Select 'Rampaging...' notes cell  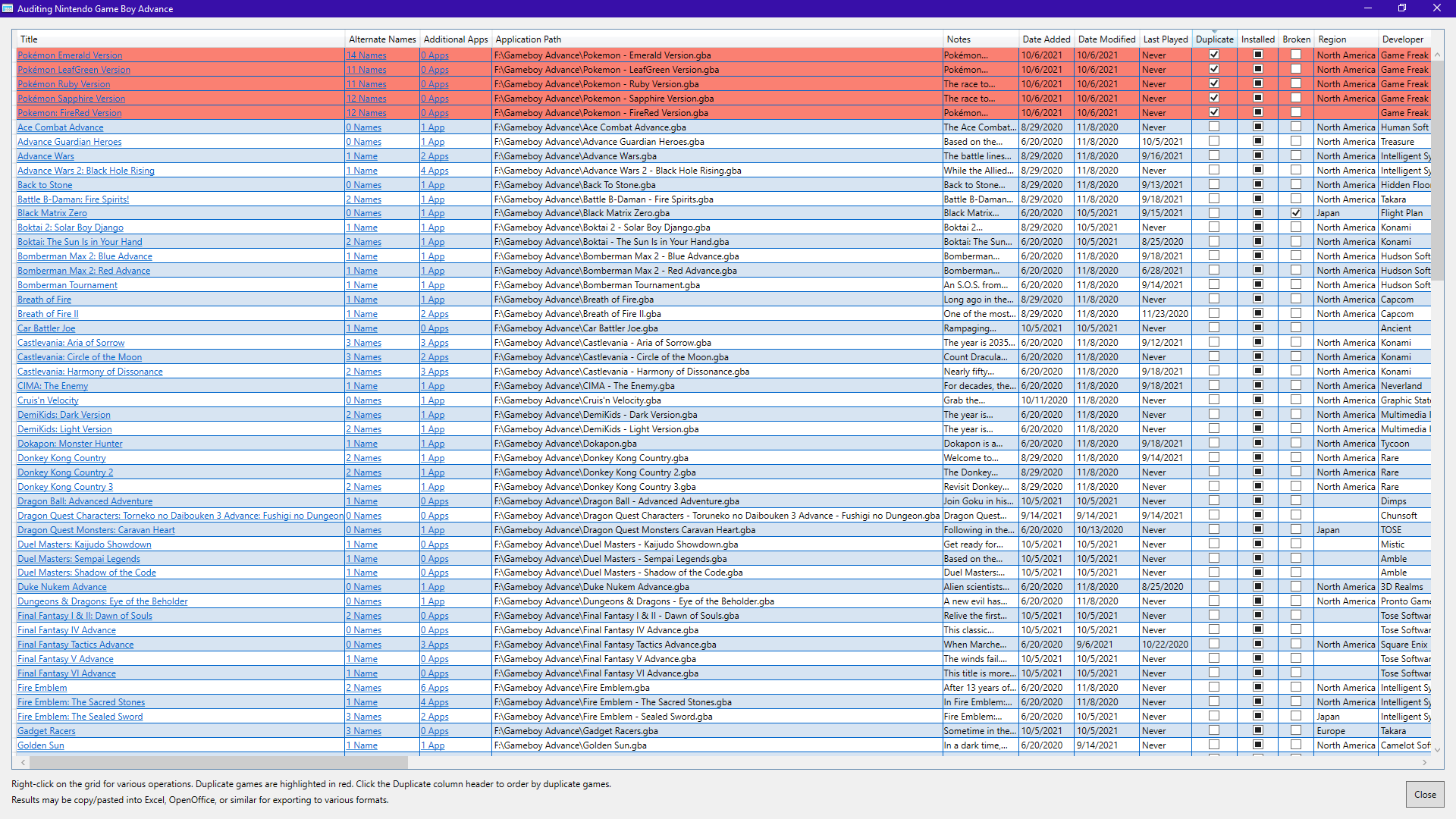point(980,328)
